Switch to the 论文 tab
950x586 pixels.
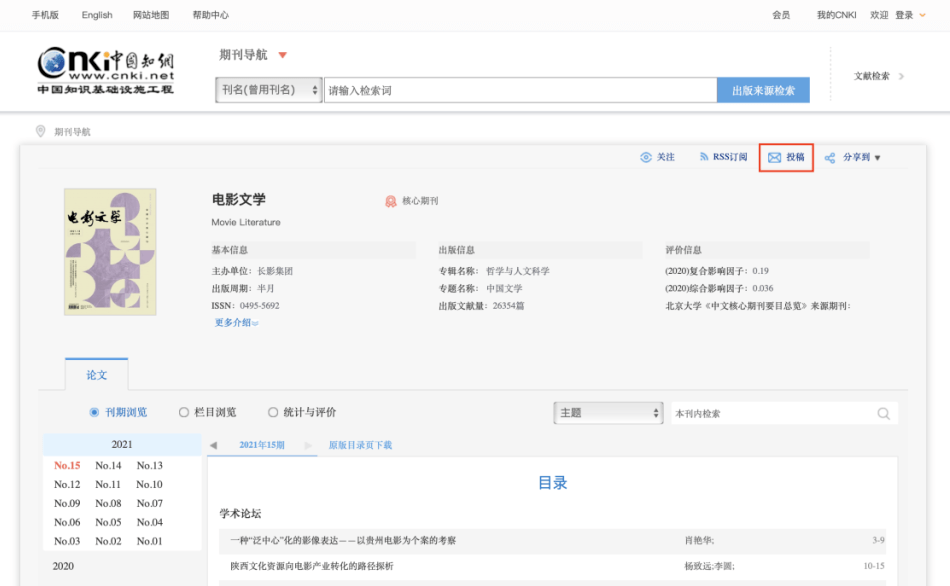pos(96,375)
